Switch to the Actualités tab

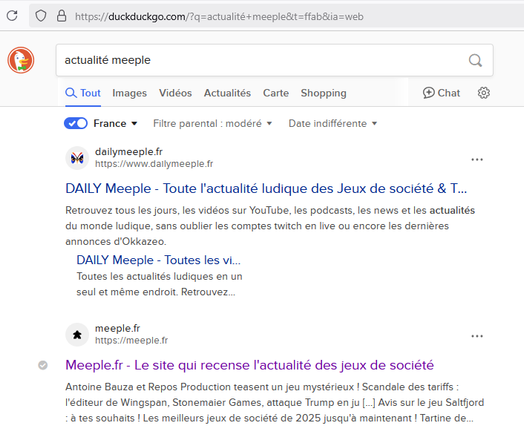point(227,93)
